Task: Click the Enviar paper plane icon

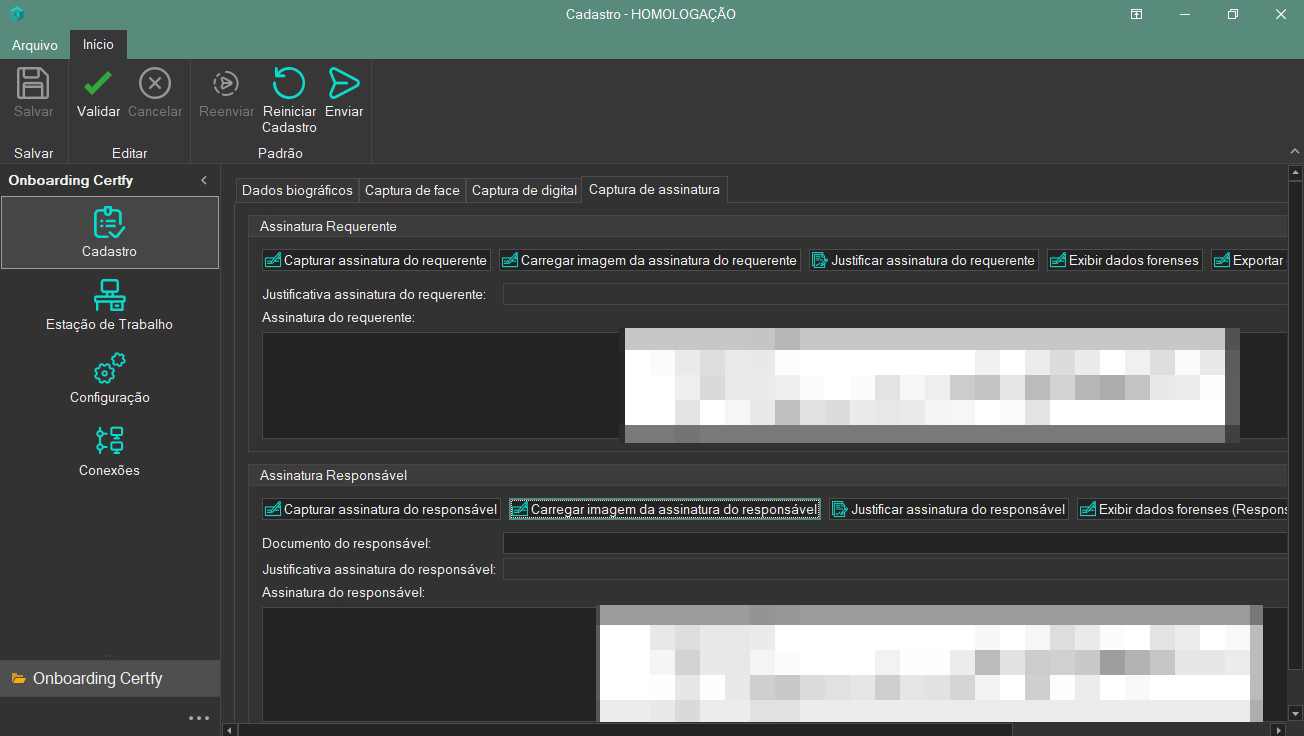Action: point(344,84)
